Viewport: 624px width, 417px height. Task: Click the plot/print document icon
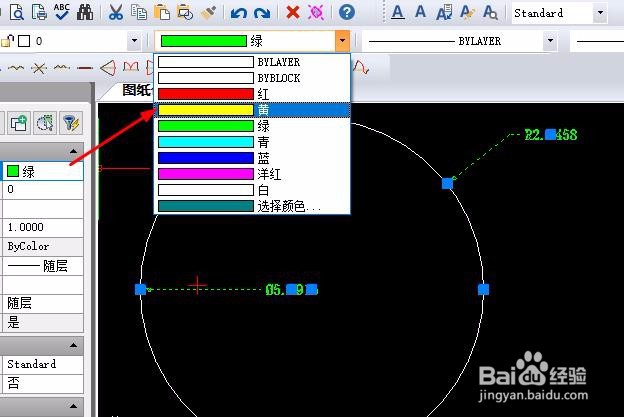(x=39, y=12)
